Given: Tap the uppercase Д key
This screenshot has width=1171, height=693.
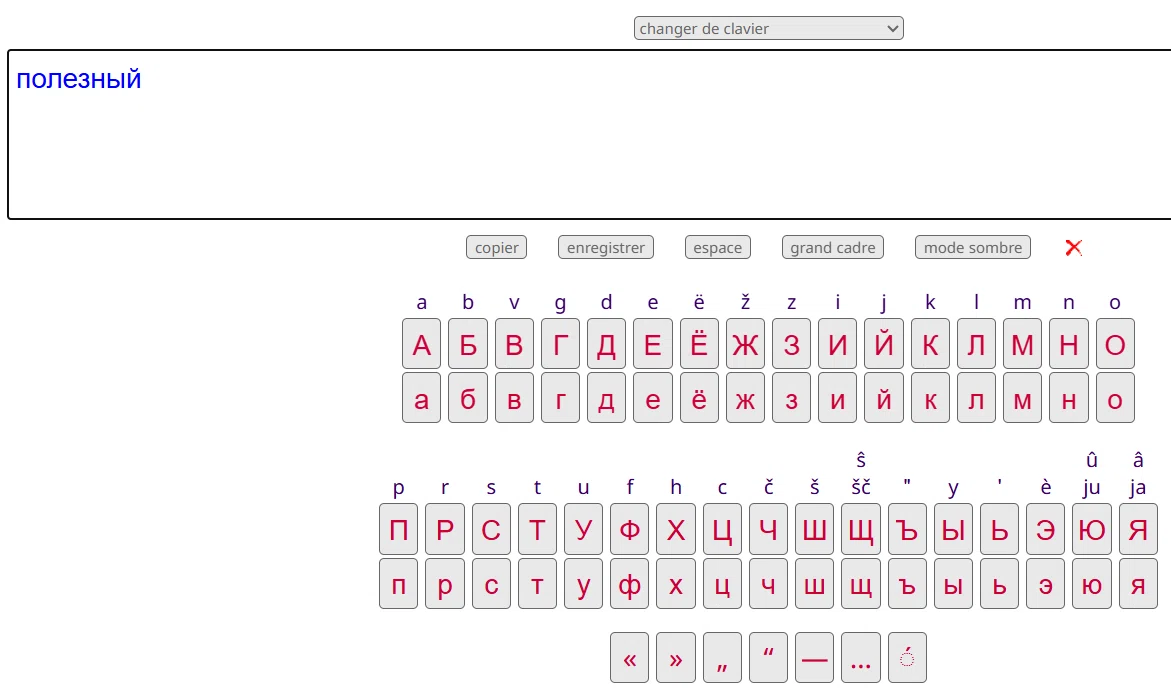Looking at the screenshot, I should click(606, 344).
